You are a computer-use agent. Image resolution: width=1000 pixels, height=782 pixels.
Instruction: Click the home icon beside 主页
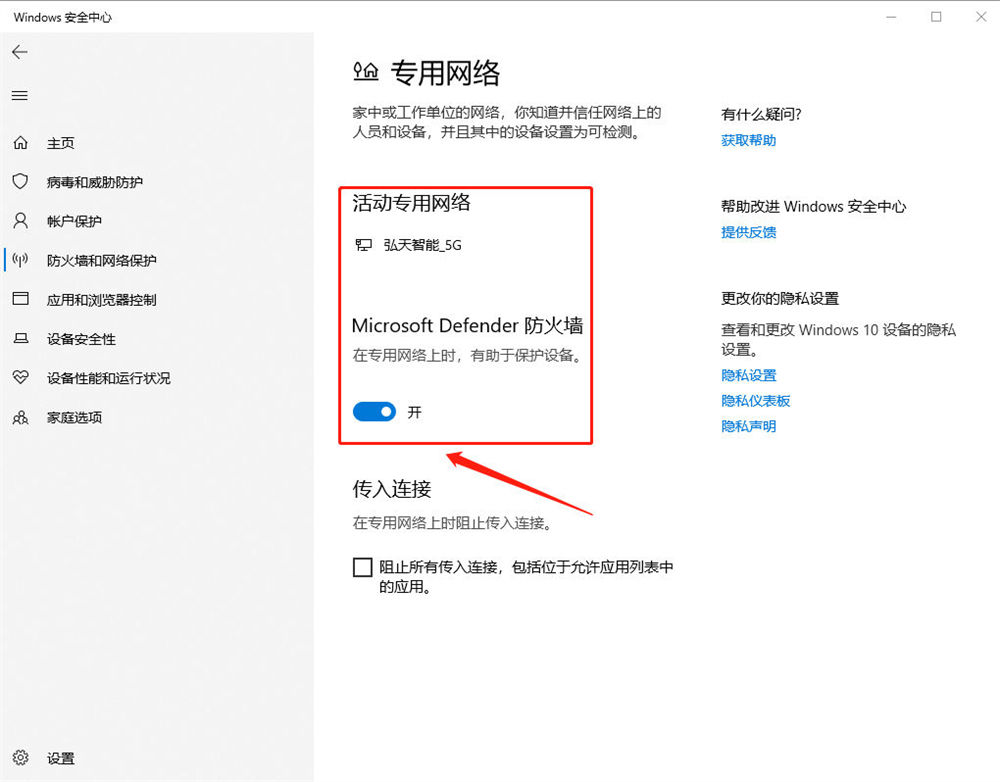pyautogui.click(x=20, y=143)
